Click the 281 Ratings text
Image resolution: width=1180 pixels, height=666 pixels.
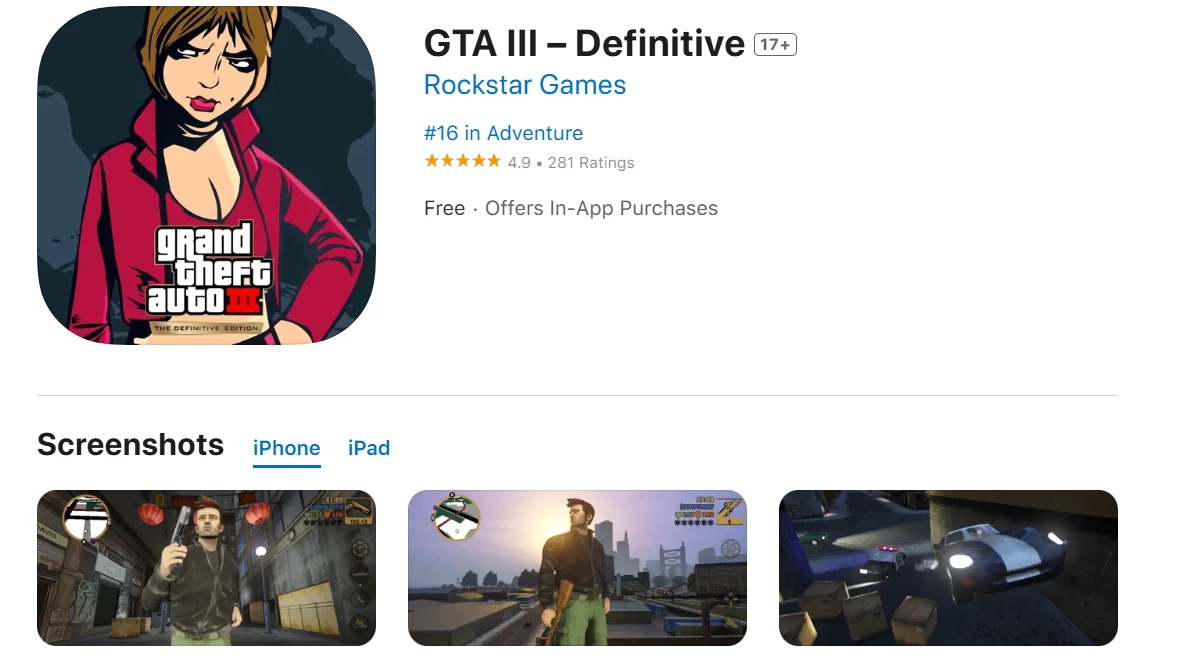click(x=591, y=163)
